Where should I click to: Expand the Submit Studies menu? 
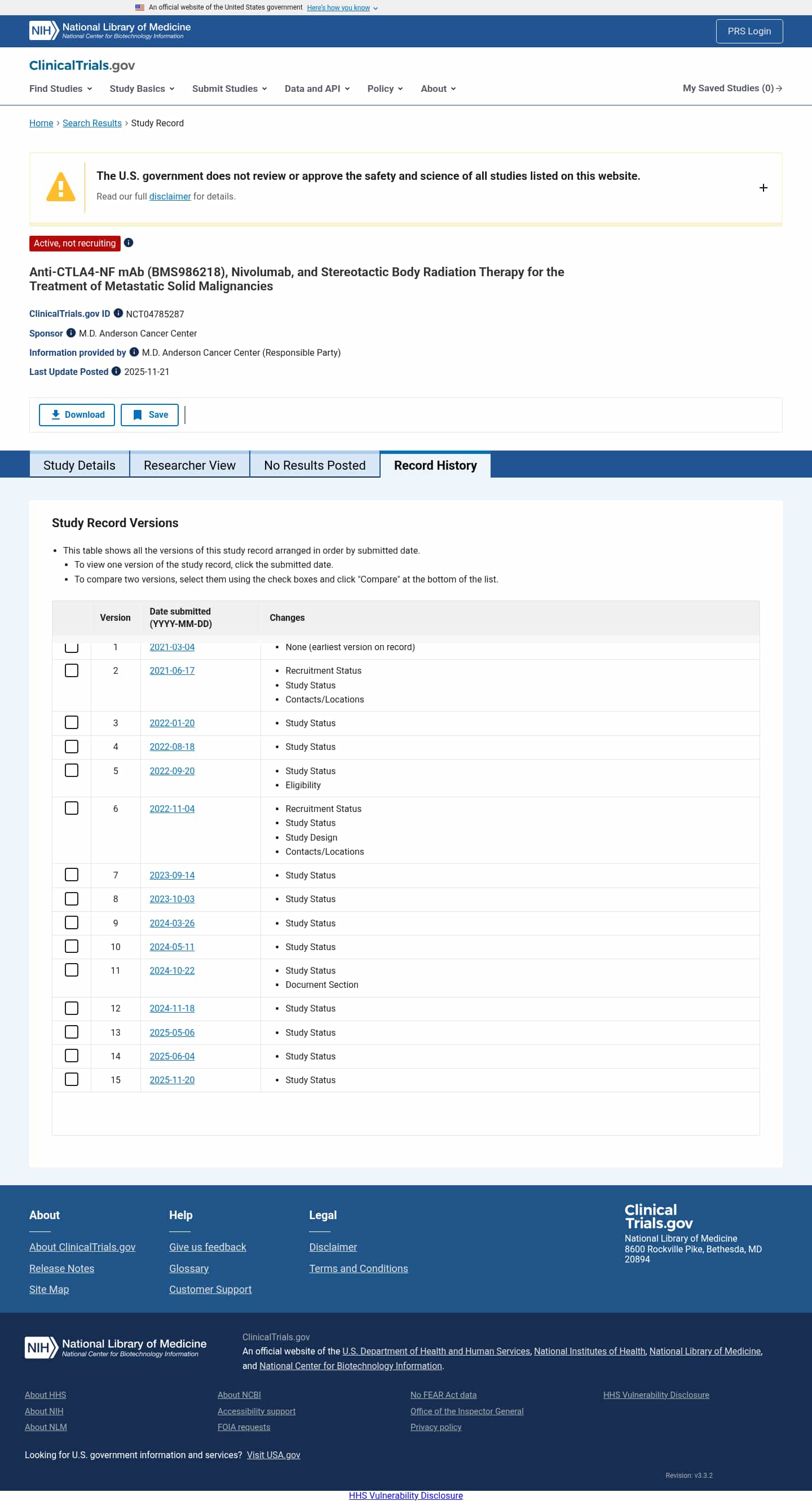230,89
